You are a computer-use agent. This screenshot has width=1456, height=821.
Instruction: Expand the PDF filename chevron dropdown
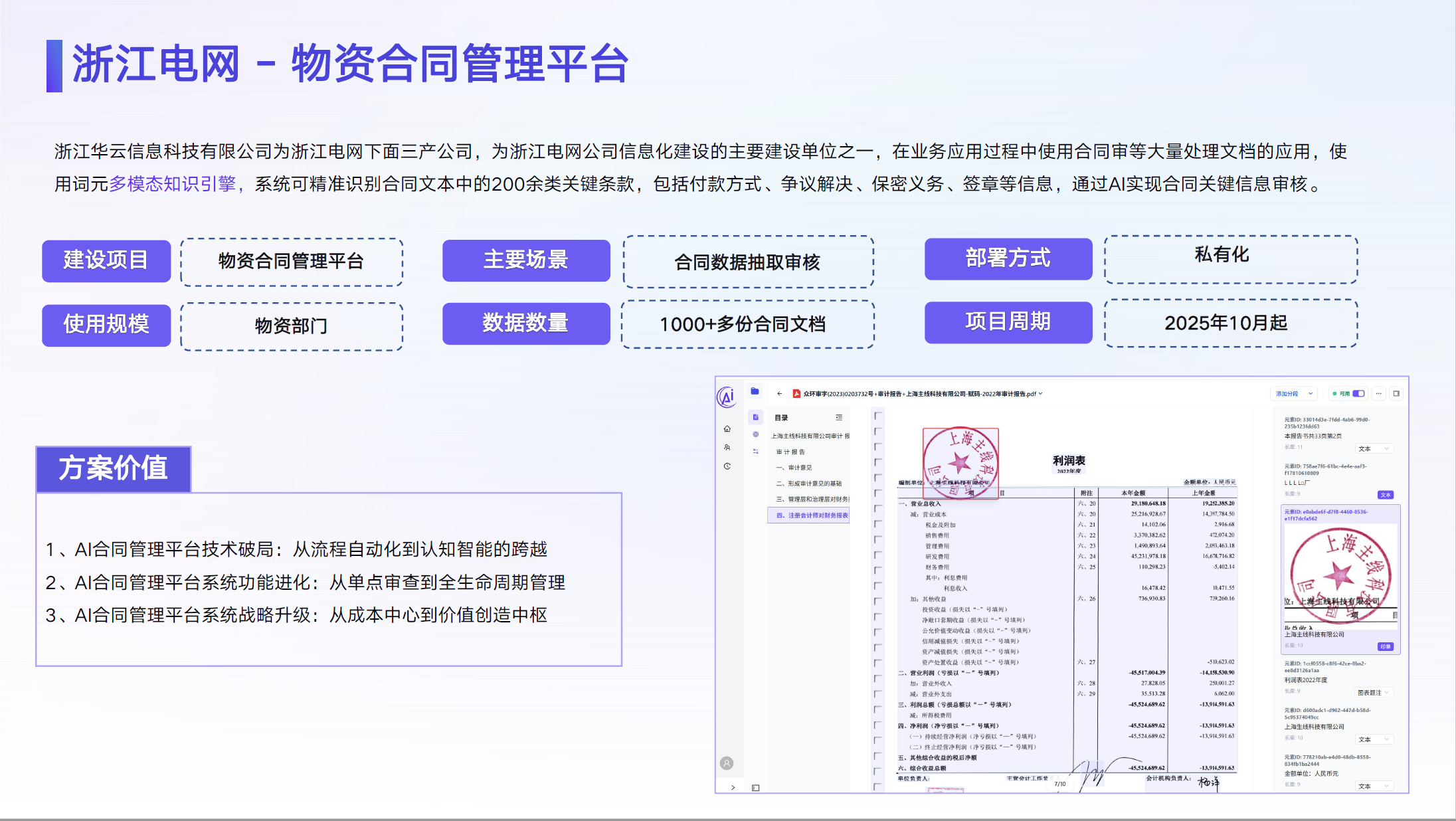click(x=1041, y=393)
